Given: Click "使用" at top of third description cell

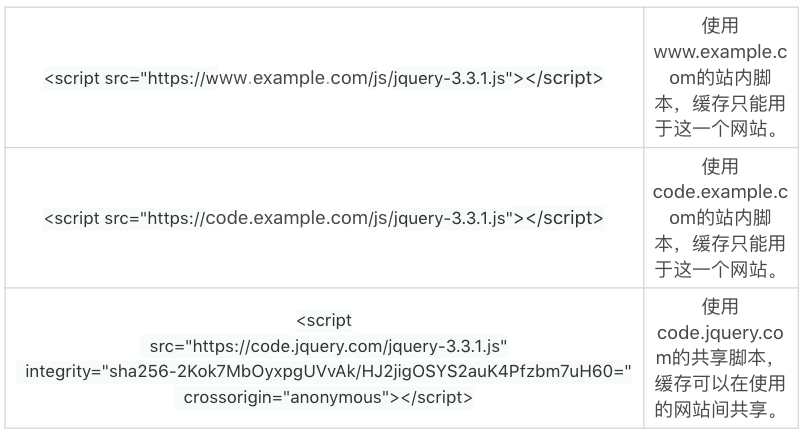Looking at the screenshot, I should click(719, 305).
